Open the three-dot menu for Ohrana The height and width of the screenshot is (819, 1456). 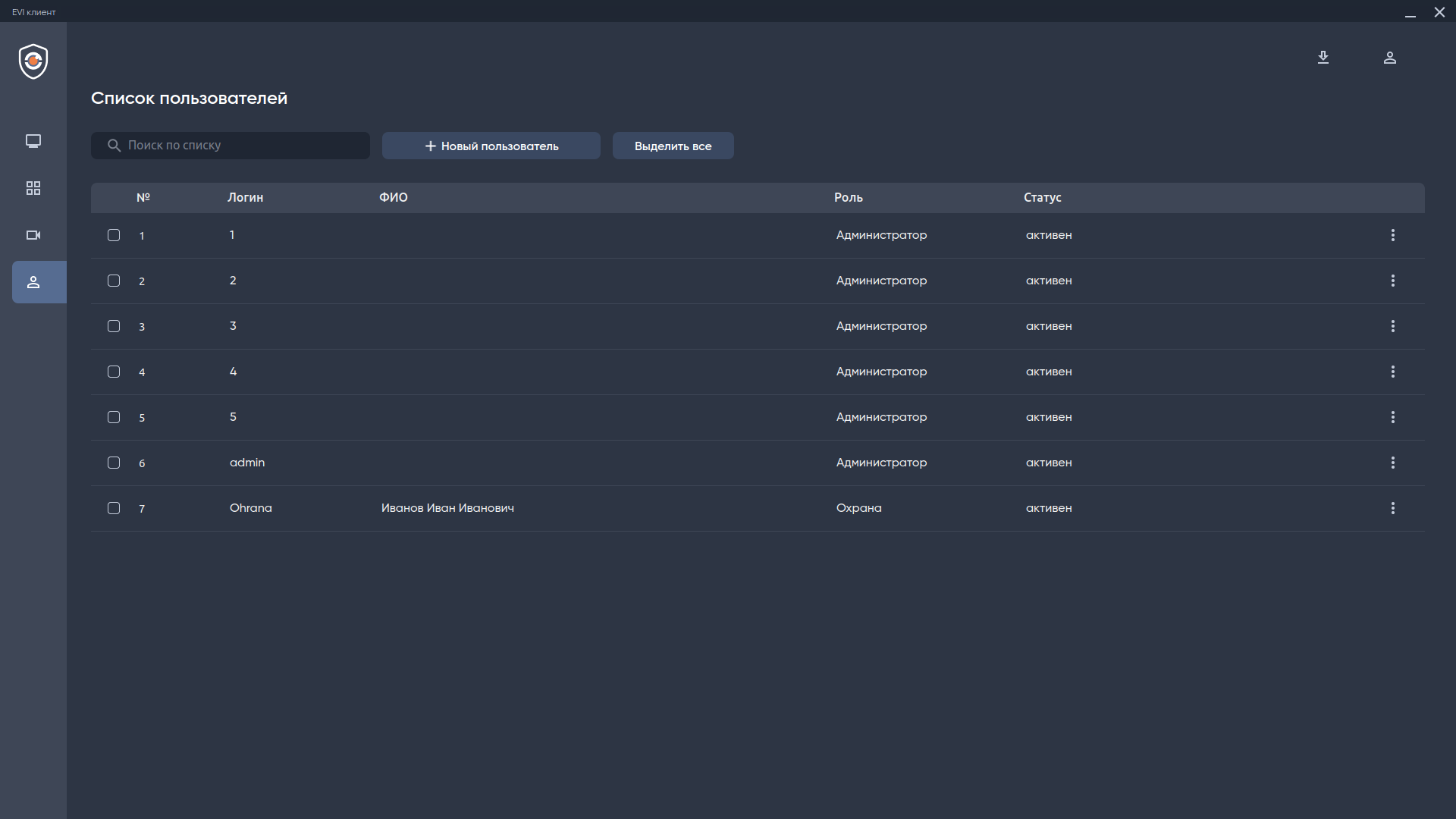point(1393,508)
